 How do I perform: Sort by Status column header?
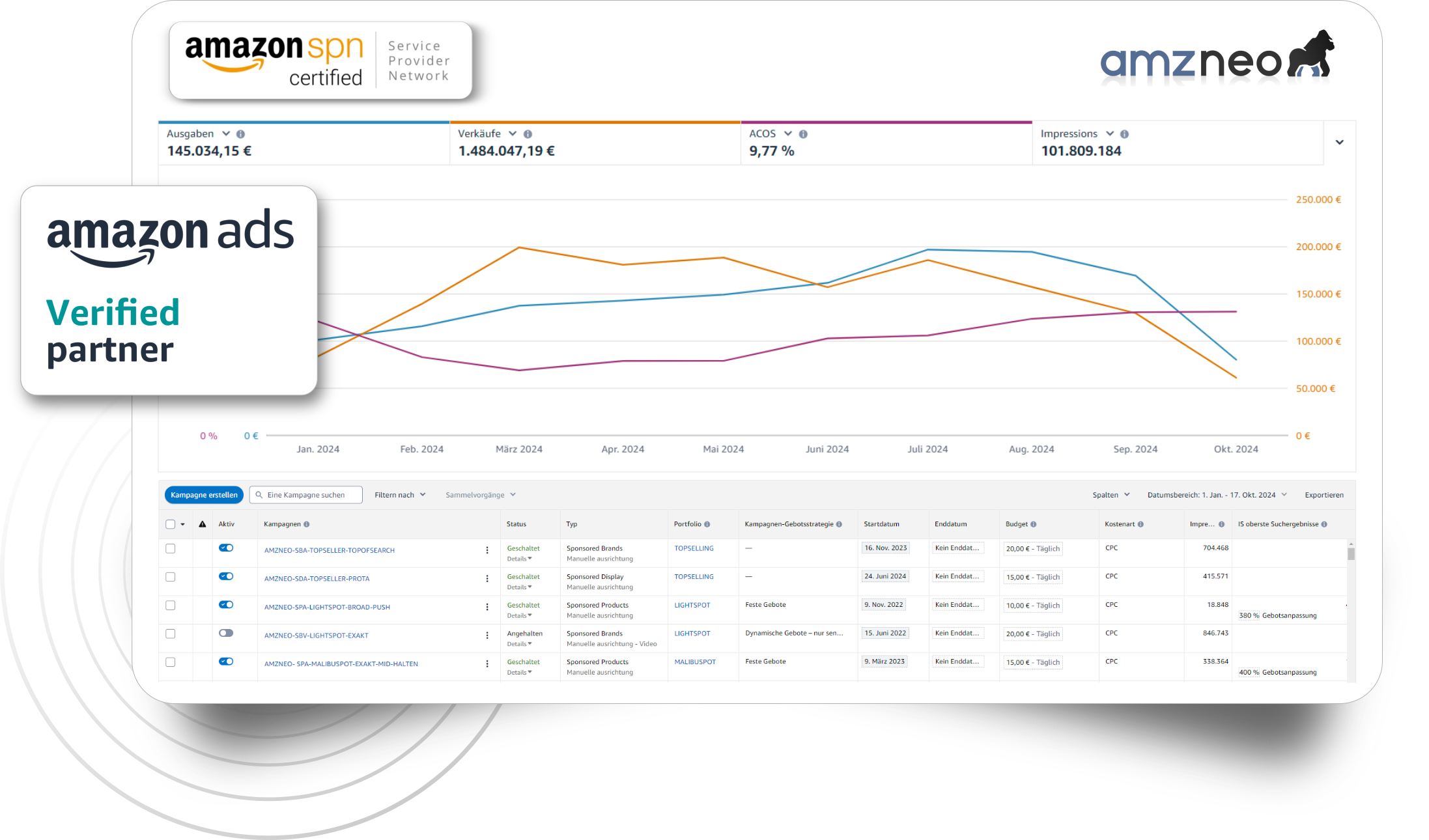[516, 524]
